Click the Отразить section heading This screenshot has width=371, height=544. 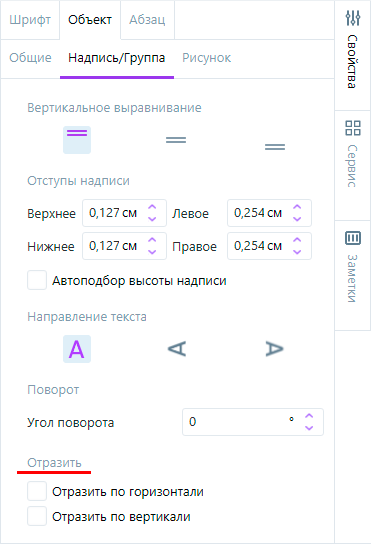pyautogui.click(x=54, y=462)
